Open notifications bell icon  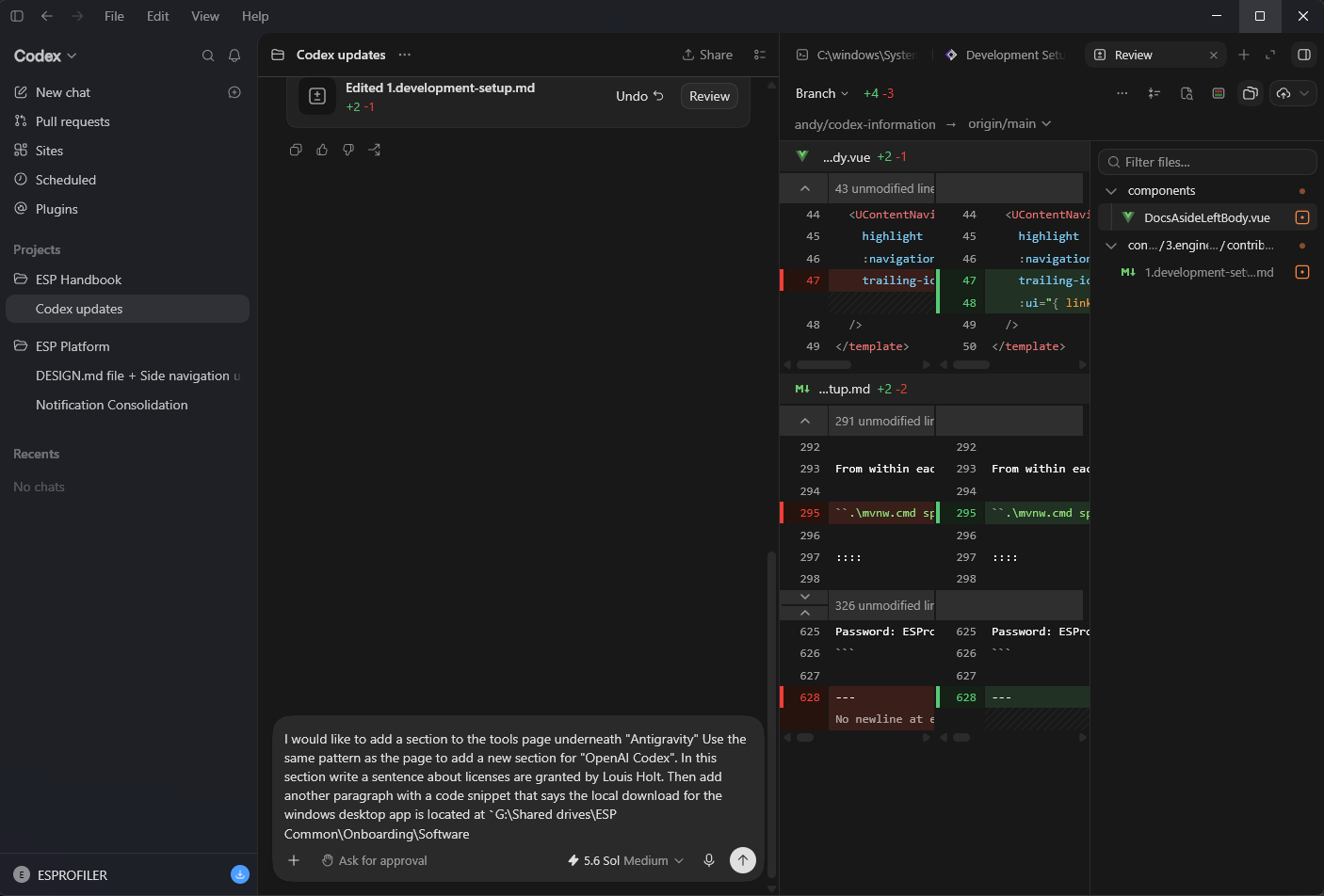point(234,56)
